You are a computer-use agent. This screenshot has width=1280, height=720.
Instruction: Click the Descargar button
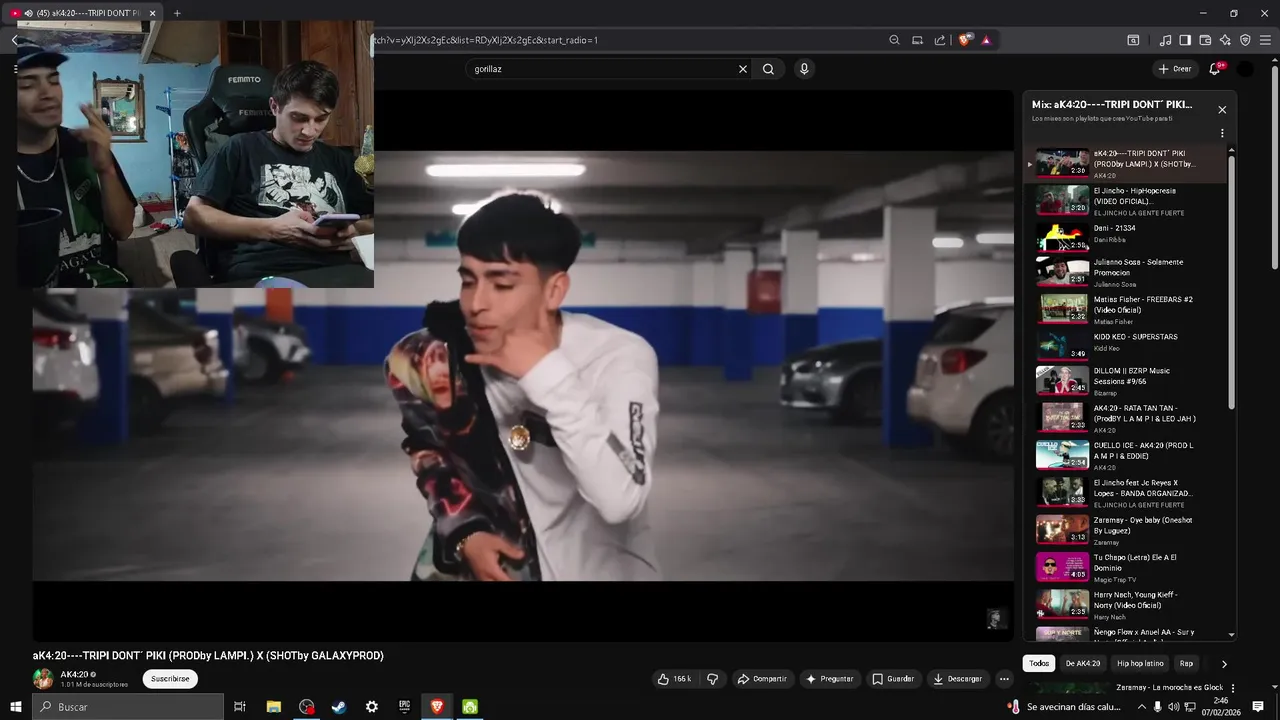click(x=958, y=679)
